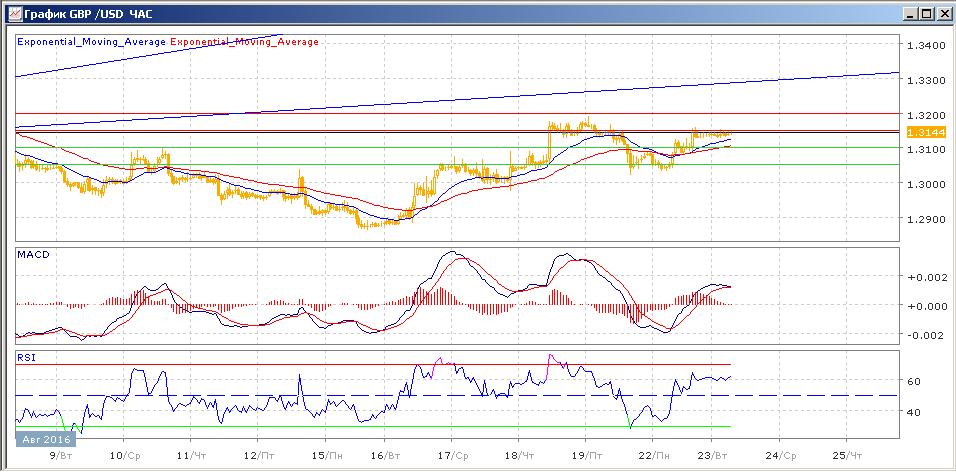
Task: Click the Авг 2016 month label
Action: click(x=45, y=438)
